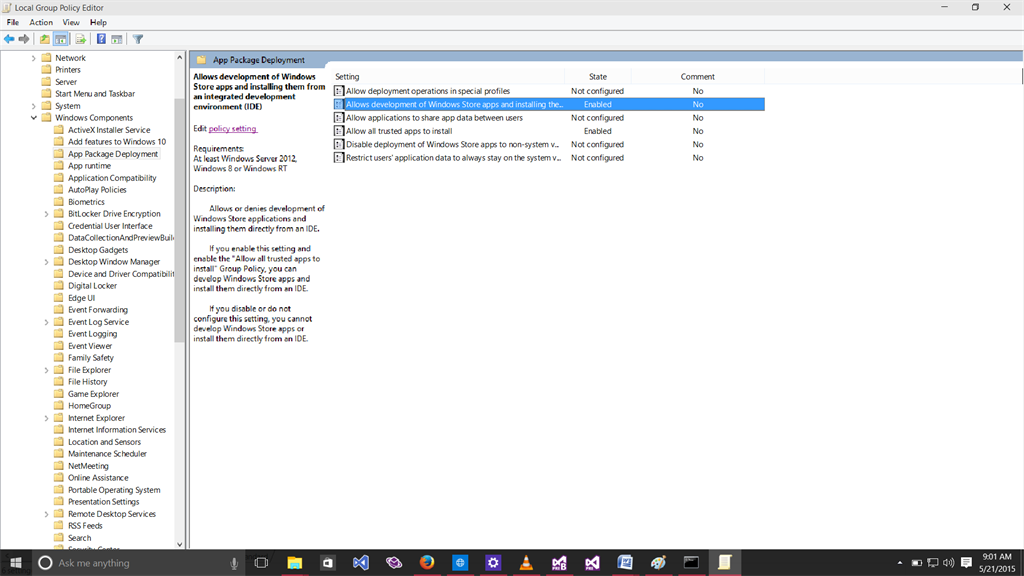
Task: Open Task View from the taskbar
Action: coord(261,562)
